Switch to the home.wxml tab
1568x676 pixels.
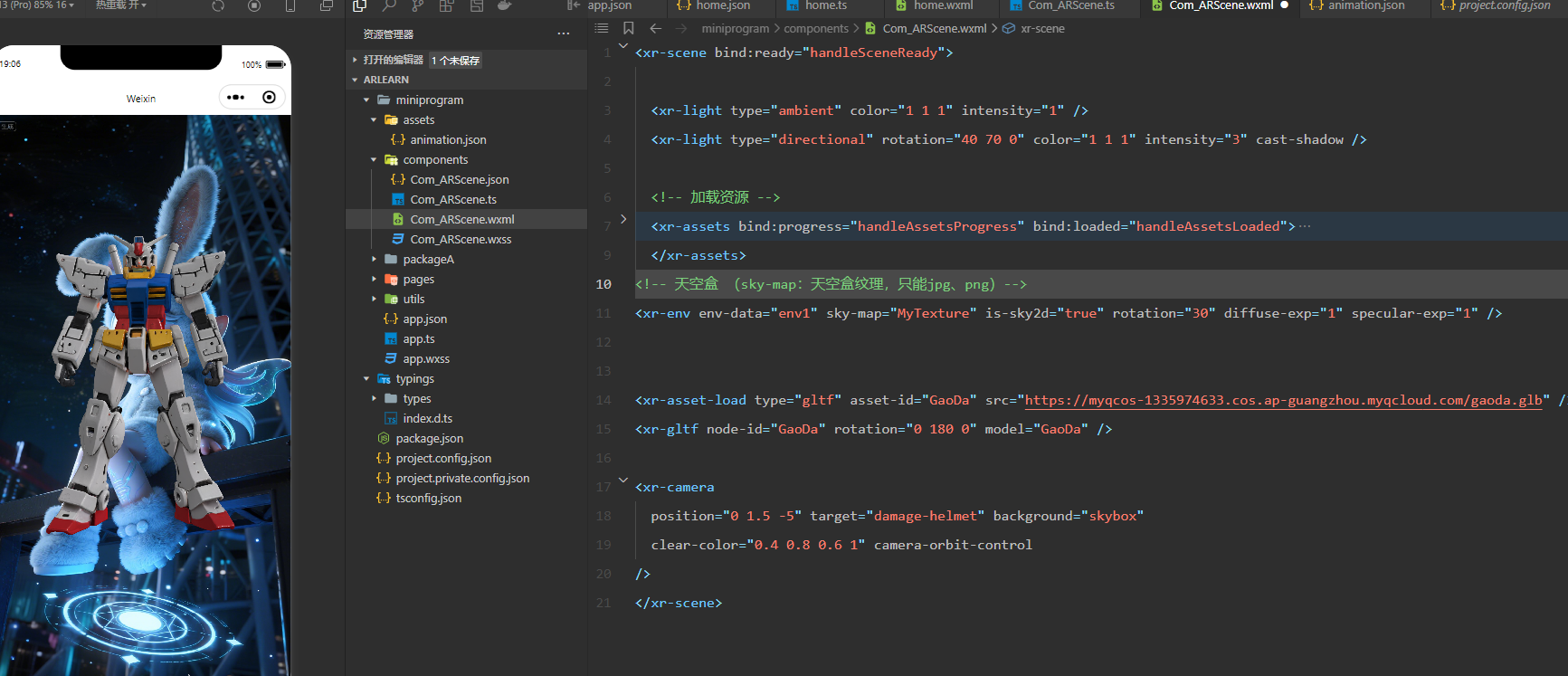click(x=943, y=6)
